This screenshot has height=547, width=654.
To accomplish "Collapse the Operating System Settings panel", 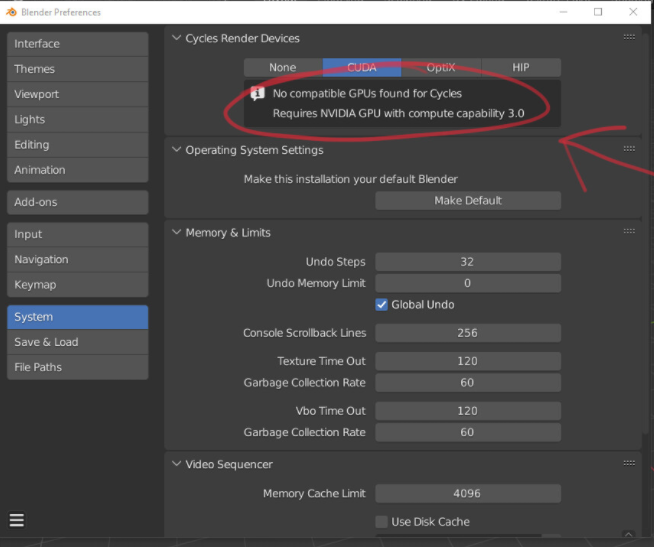I will [176, 149].
